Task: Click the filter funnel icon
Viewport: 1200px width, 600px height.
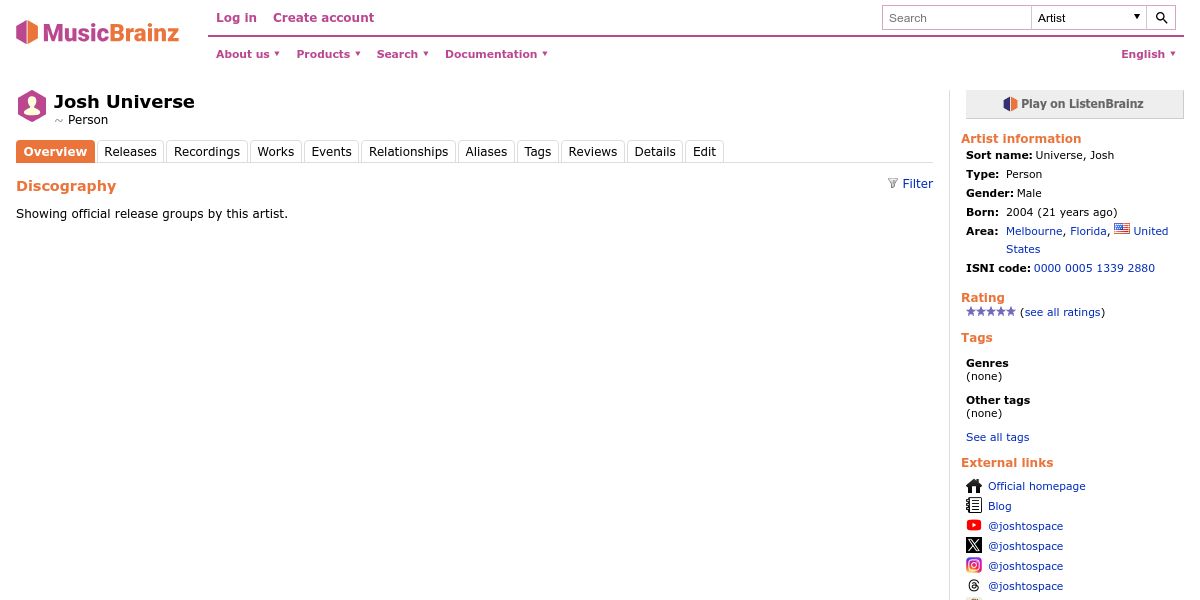Action: (893, 183)
